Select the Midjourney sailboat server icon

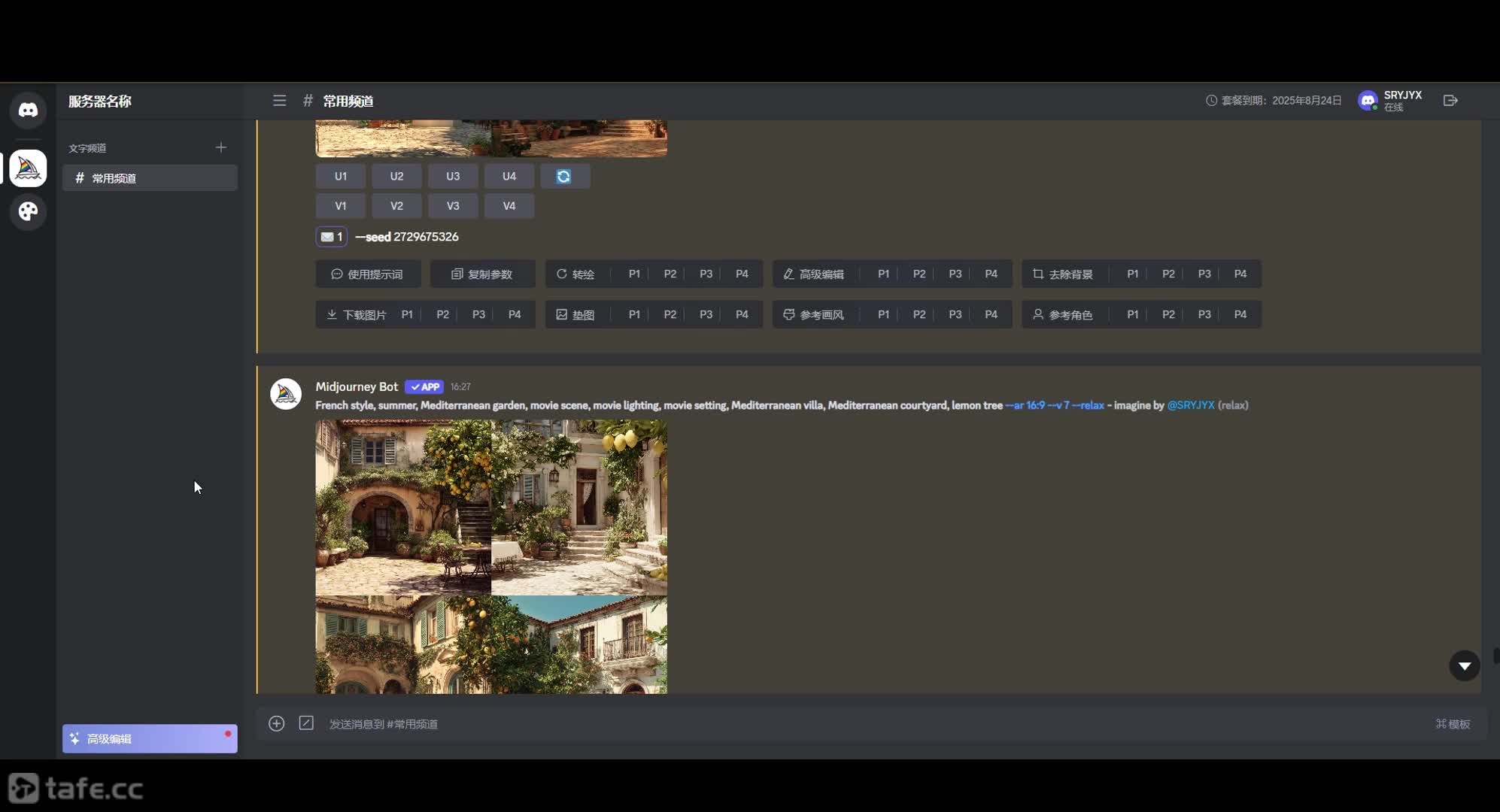(x=28, y=168)
